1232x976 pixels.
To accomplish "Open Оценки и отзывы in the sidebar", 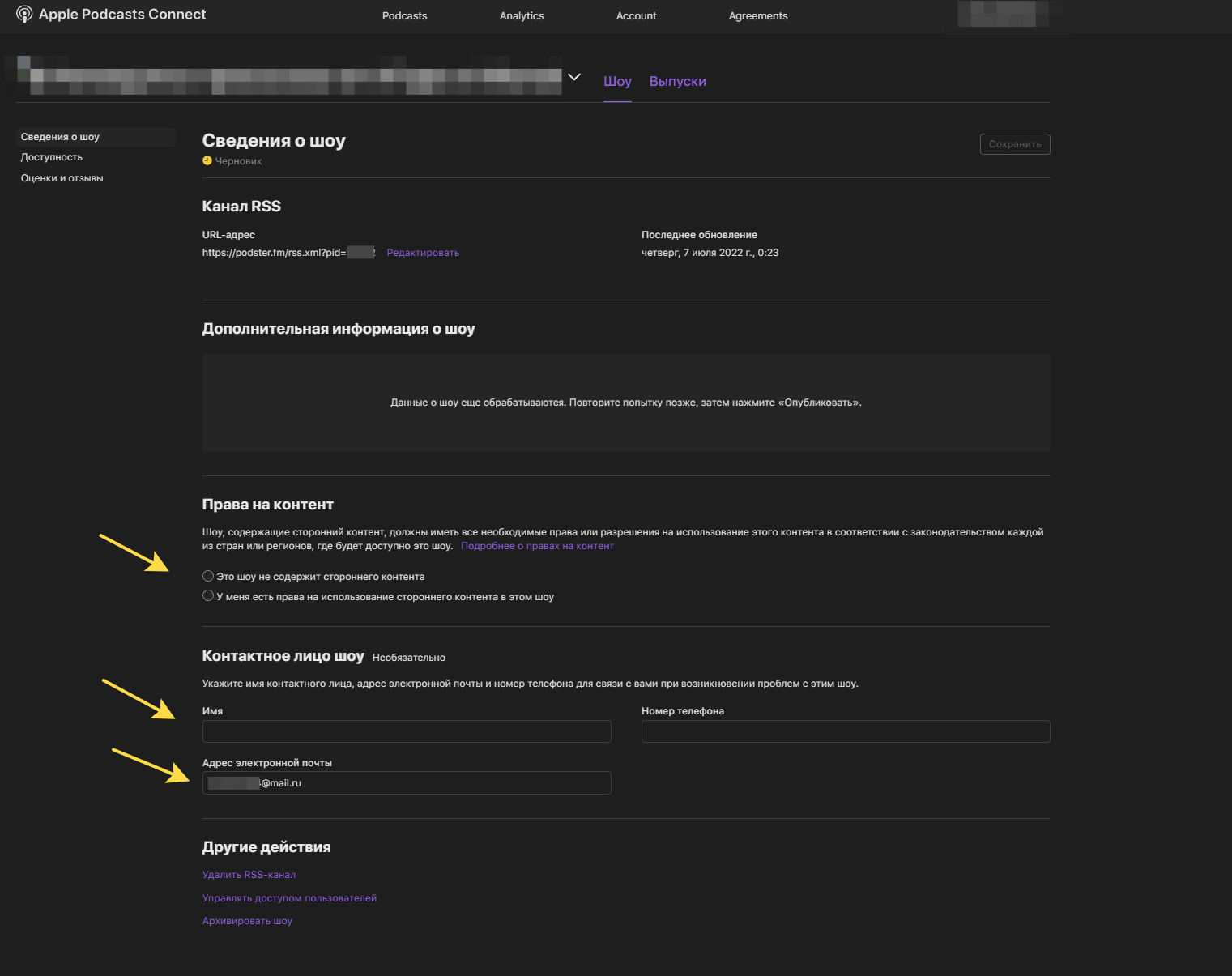I will coord(62,178).
